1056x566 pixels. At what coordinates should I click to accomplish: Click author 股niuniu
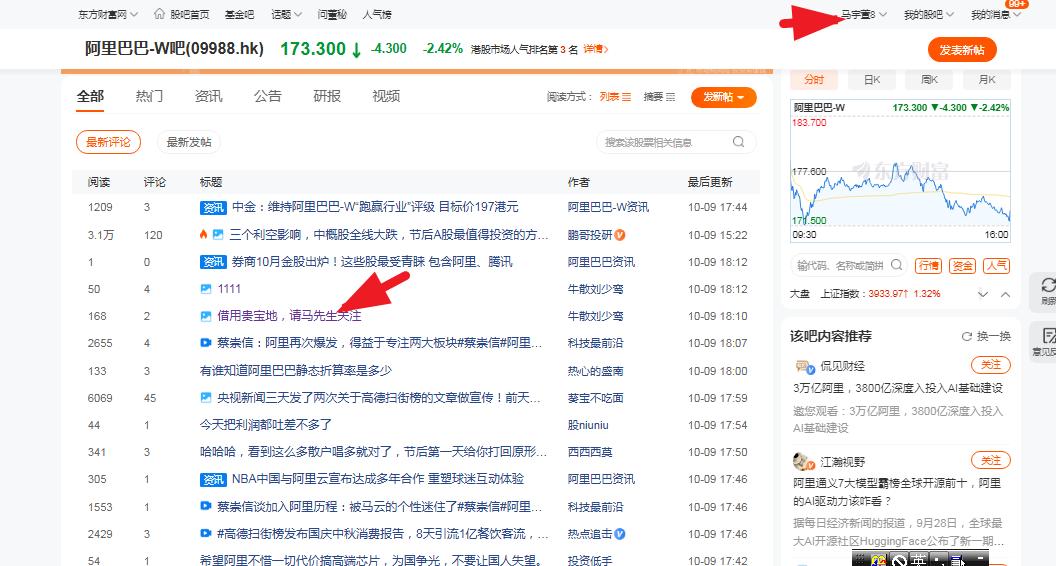(x=588, y=425)
